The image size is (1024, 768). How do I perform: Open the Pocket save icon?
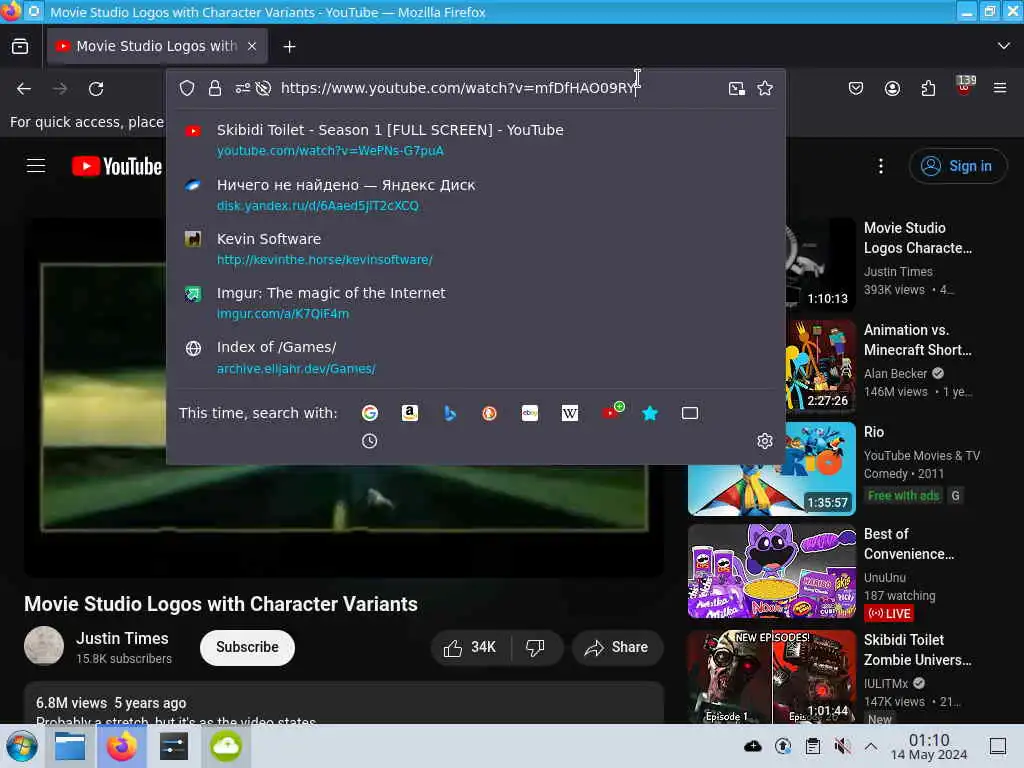(856, 88)
